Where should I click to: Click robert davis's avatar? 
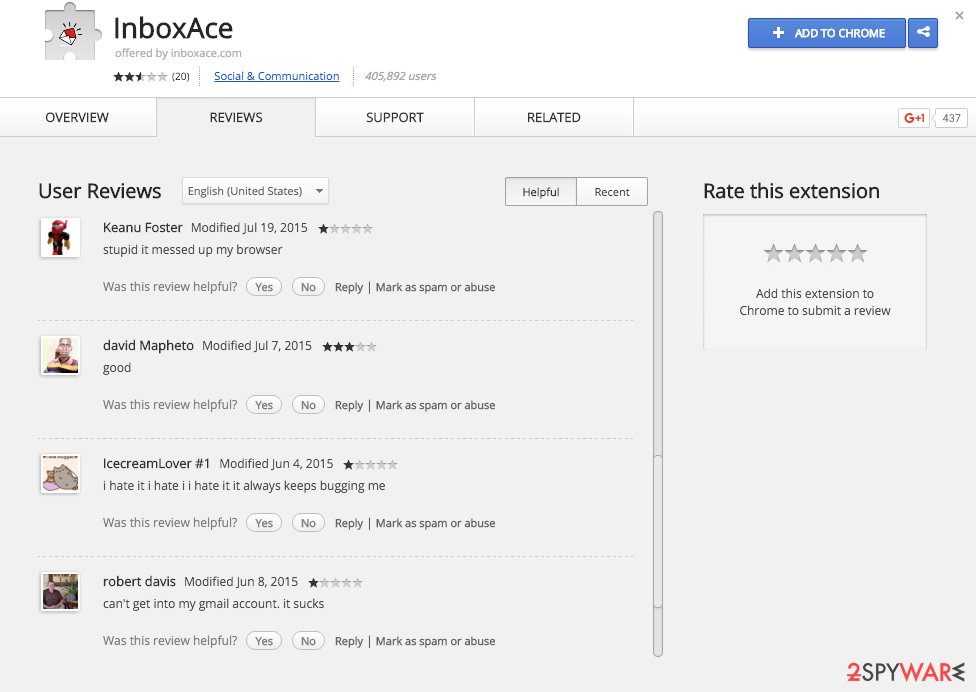(60, 591)
